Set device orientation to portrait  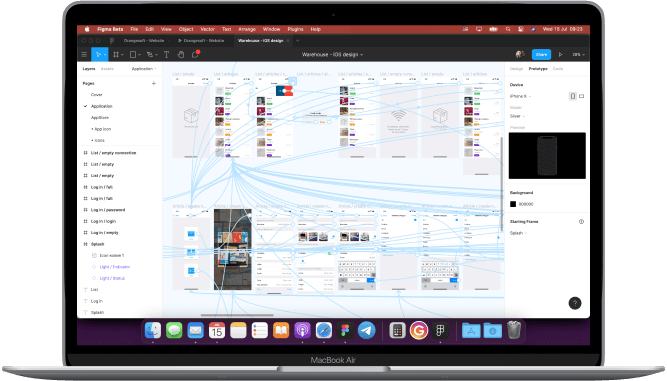pyautogui.click(x=573, y=96)
